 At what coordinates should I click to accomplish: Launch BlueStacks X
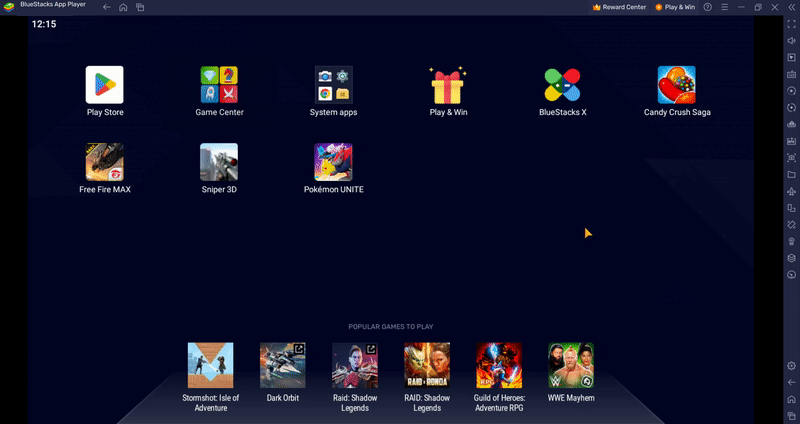(x=562, y=85)
